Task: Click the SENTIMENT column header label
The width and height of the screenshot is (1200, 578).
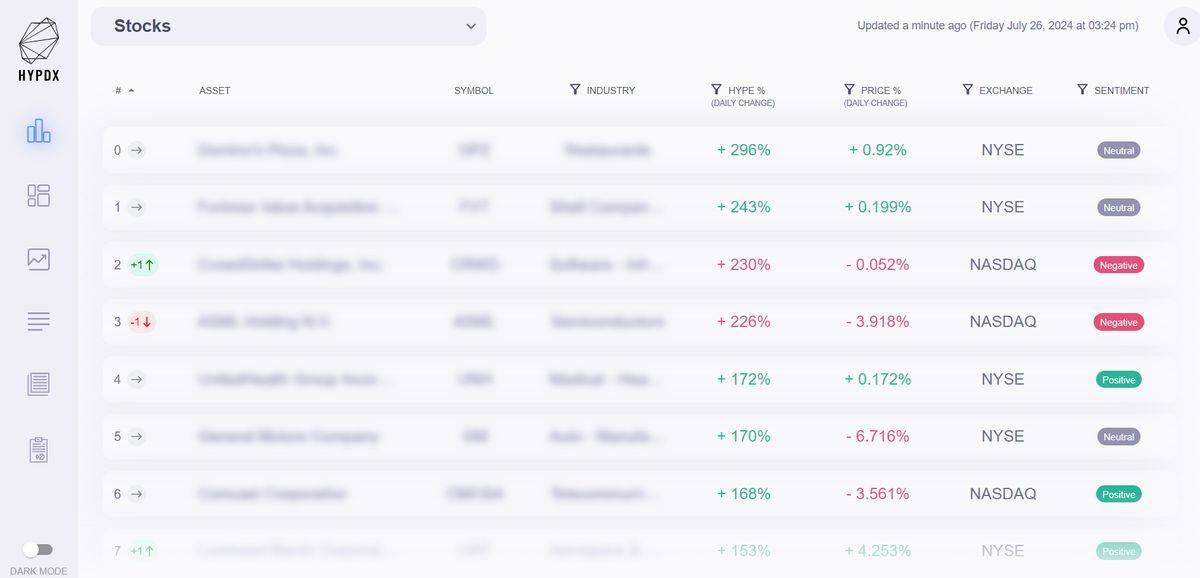Action: (x=1122, y=91)
